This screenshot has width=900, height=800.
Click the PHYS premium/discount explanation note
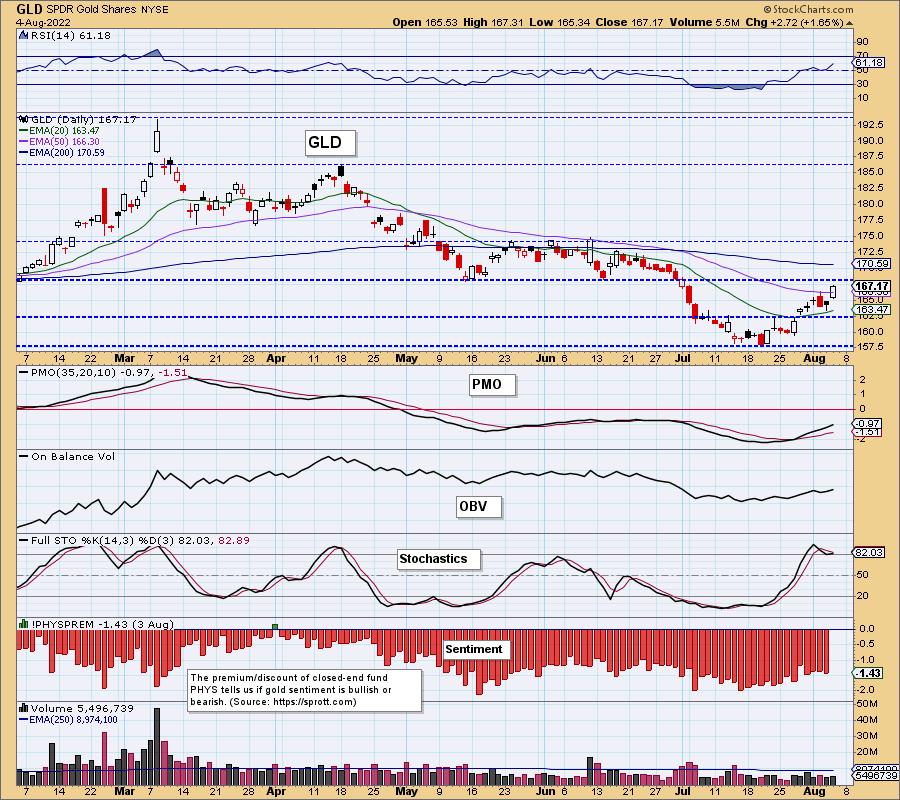point(305,690)
